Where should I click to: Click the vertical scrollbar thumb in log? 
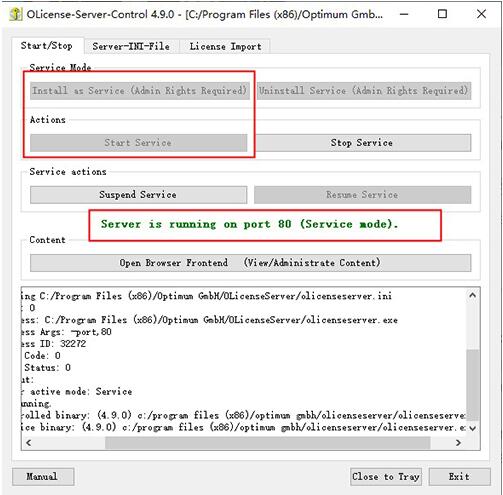[472, 385]
